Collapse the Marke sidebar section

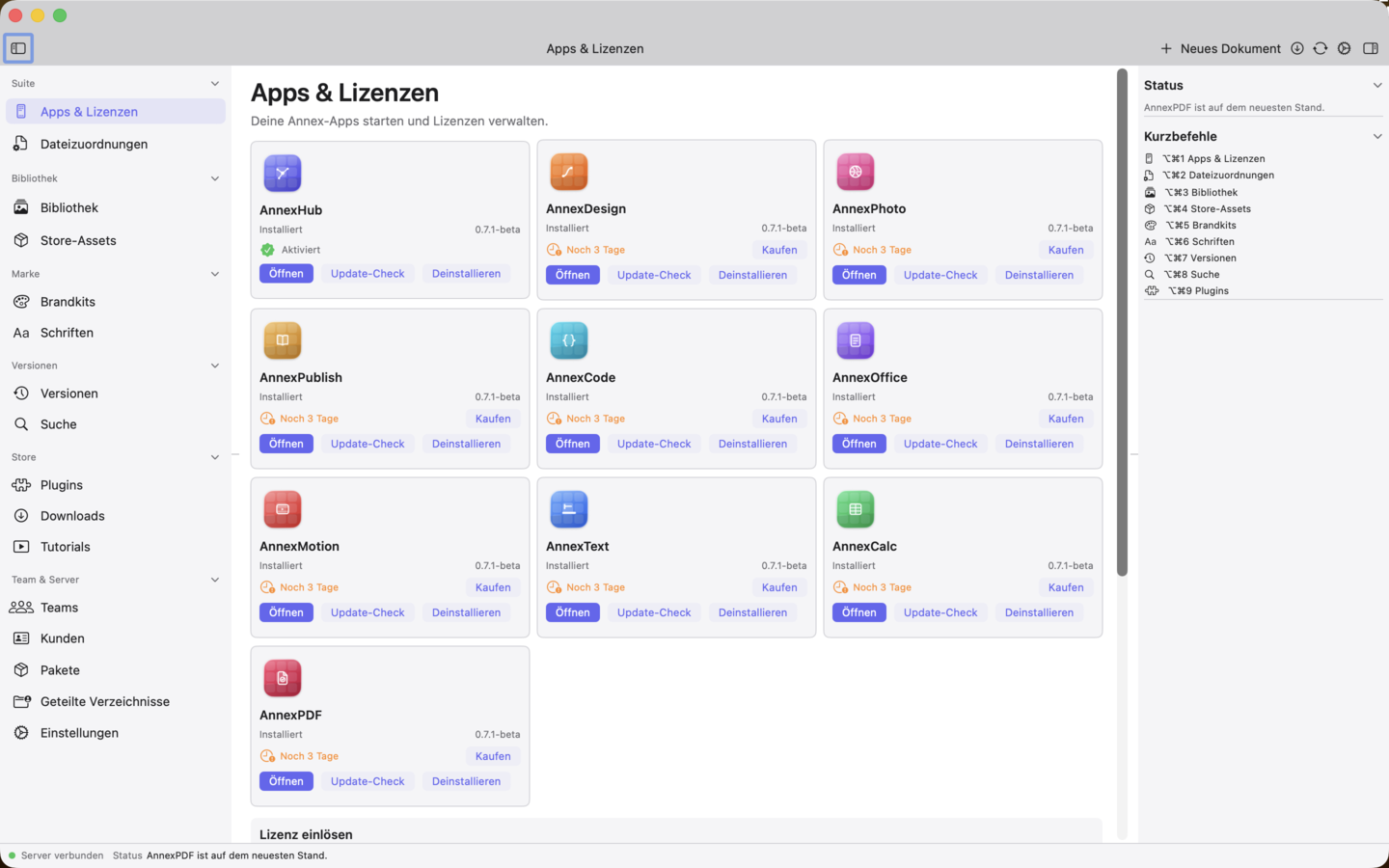tap(215, 274)
